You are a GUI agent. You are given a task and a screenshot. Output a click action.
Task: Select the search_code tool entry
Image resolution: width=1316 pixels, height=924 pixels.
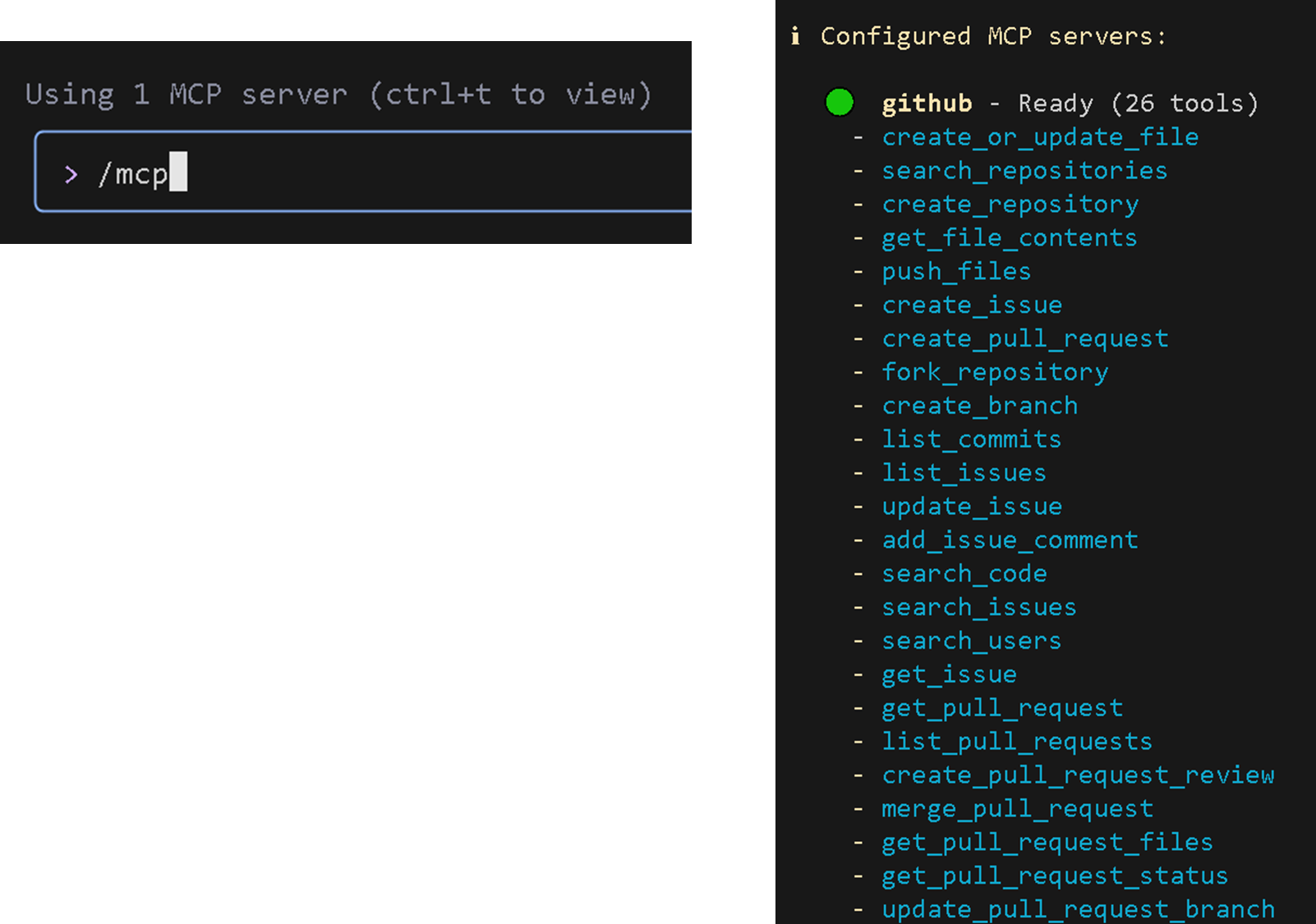tap(964, 574)
